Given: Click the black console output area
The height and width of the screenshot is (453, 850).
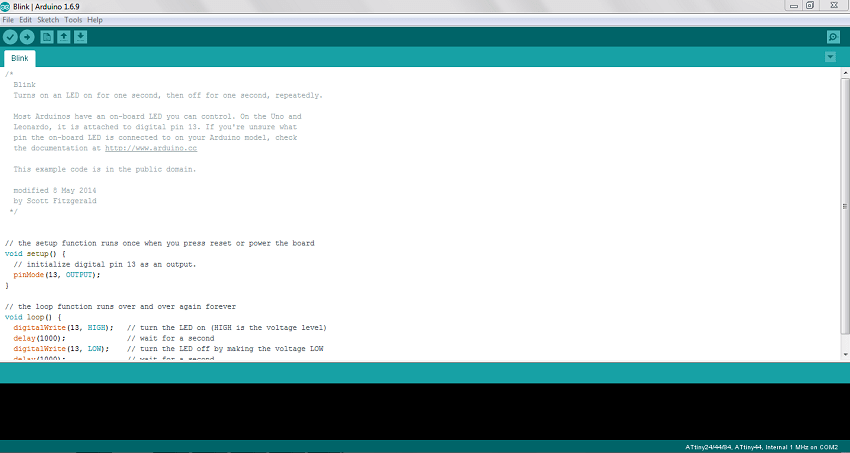Looking at the screenshot, I should (x=425, y=411).
